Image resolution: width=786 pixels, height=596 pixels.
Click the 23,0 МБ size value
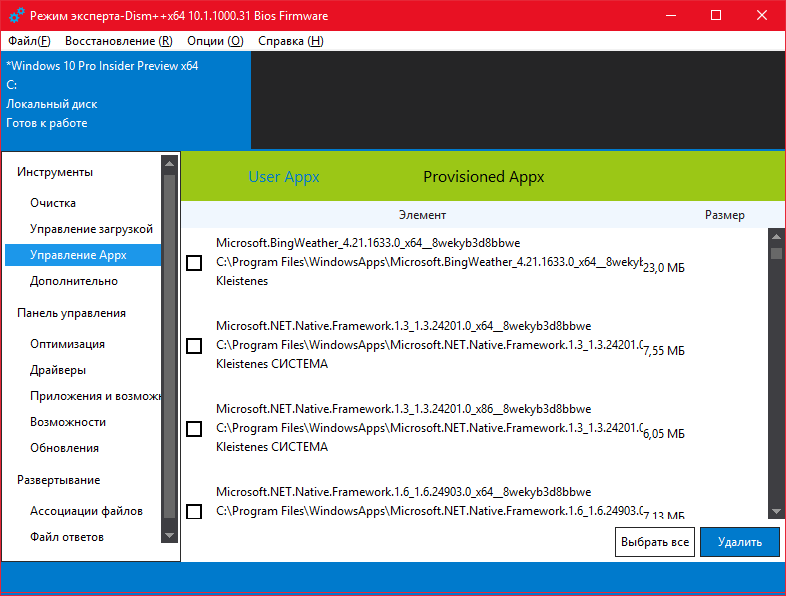click(x=664, y=268)
